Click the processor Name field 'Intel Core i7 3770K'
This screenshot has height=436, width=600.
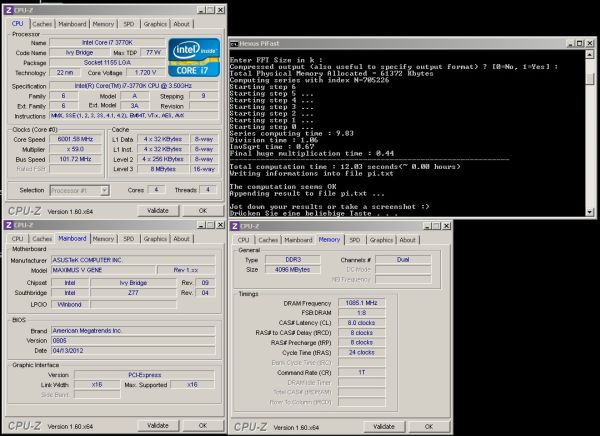107,42
